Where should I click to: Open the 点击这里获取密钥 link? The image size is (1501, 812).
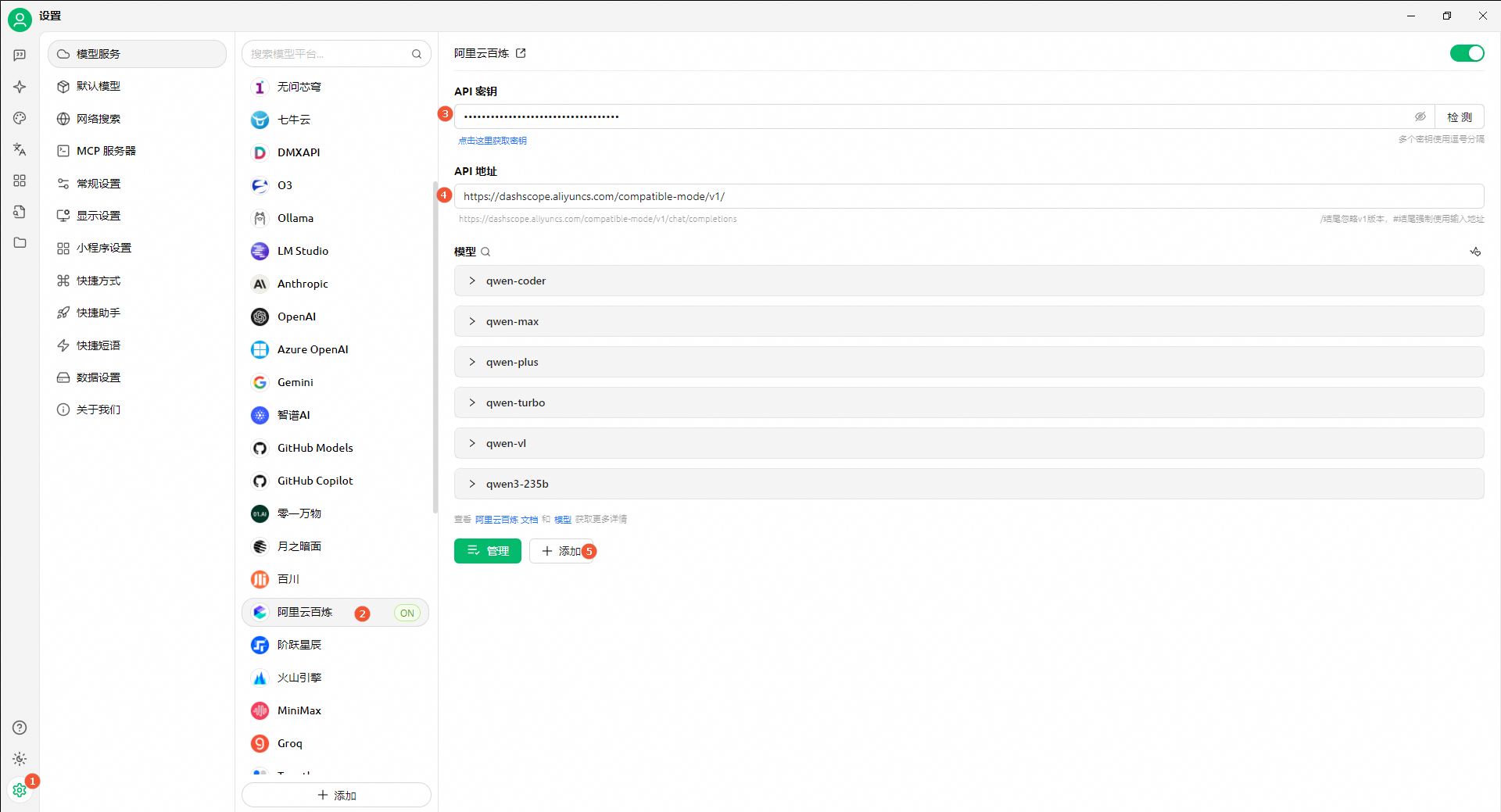[x=493, y=141]
